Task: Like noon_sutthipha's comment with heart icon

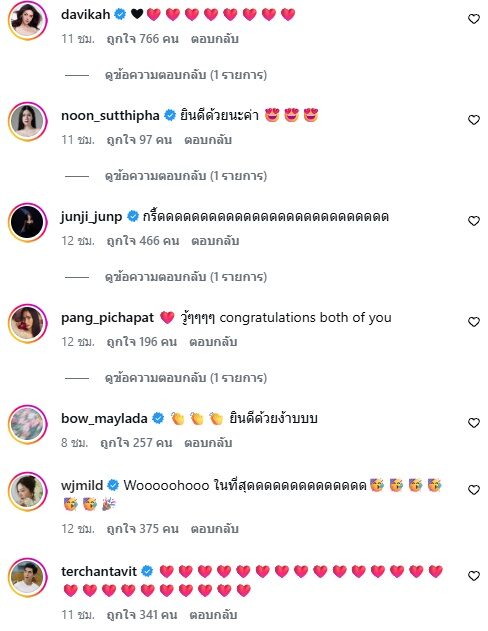Action: pyautogui.click(x=474, y=120)
